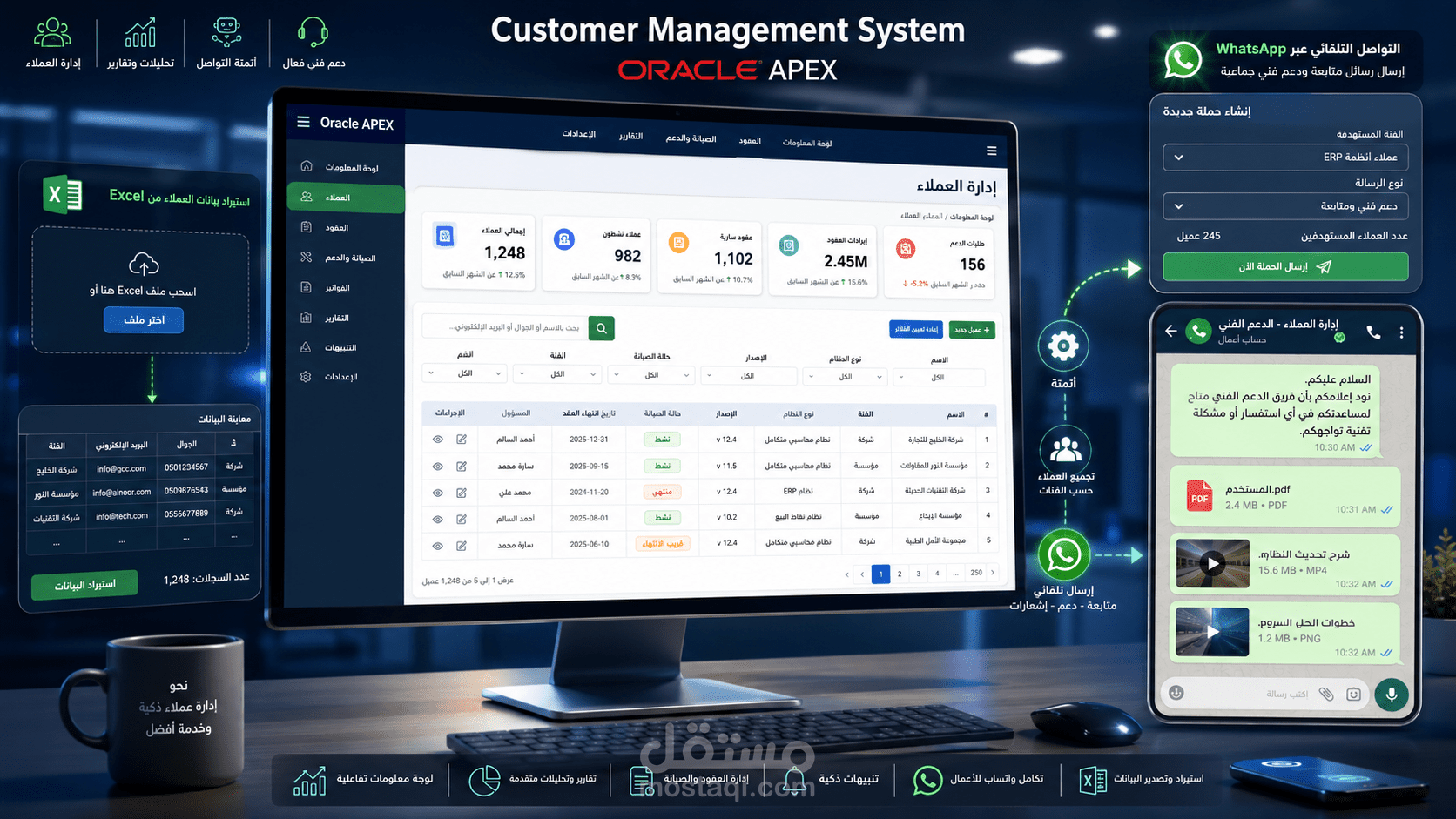
Task: Edit row 3 شركة التقنيات الحديثة
Action: click(462, 493)
